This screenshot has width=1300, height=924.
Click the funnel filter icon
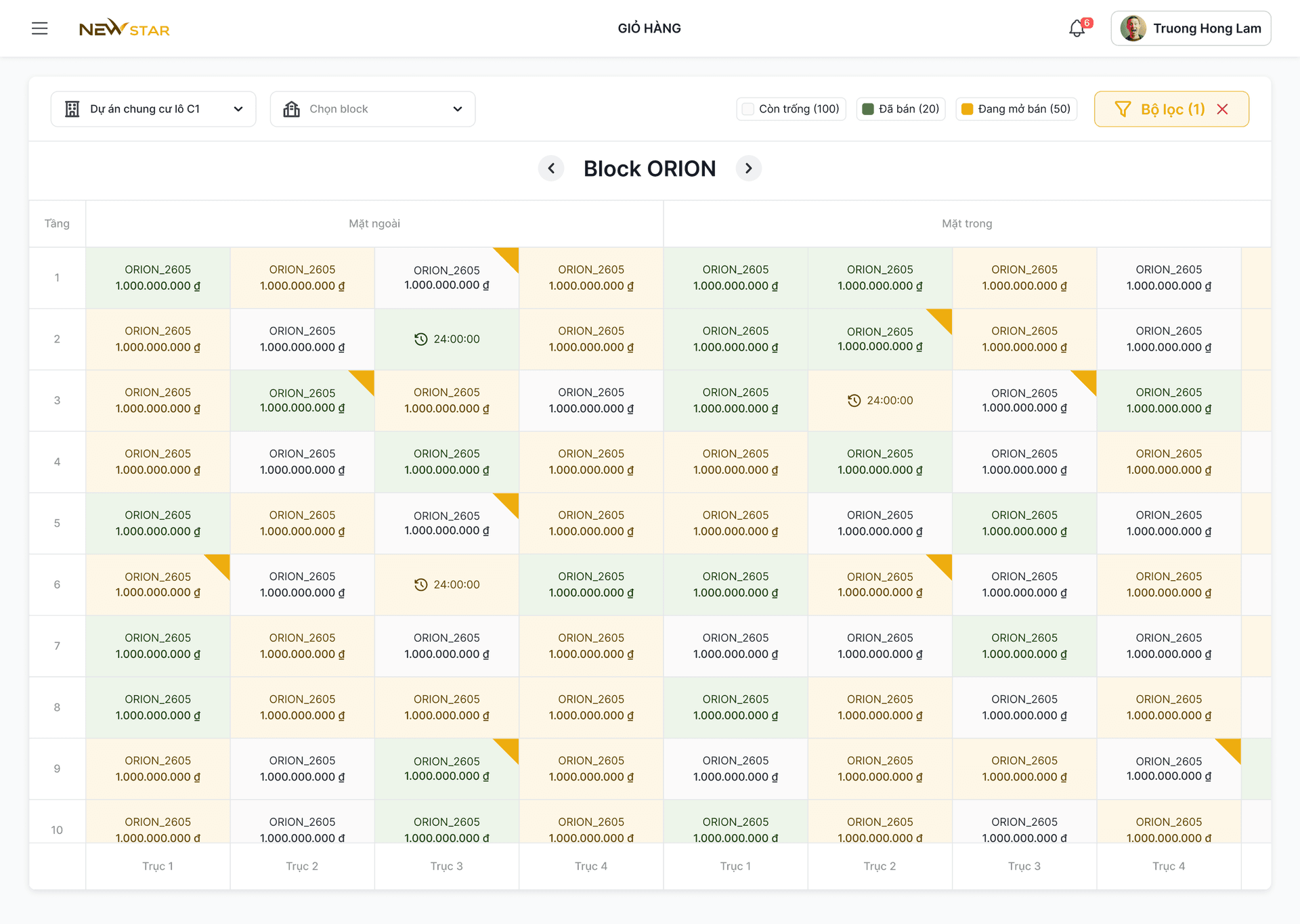[1123, 109]
